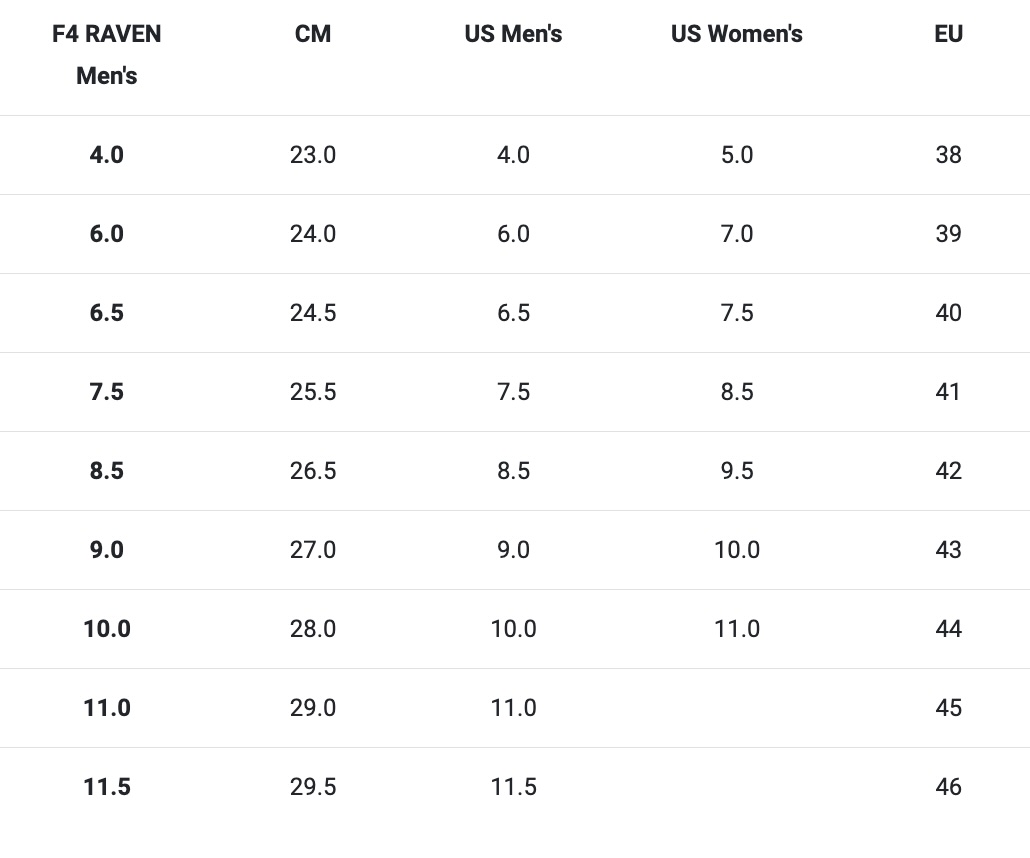Click the 24.5 CM value

pyautogui.click(x=313, y=313)
